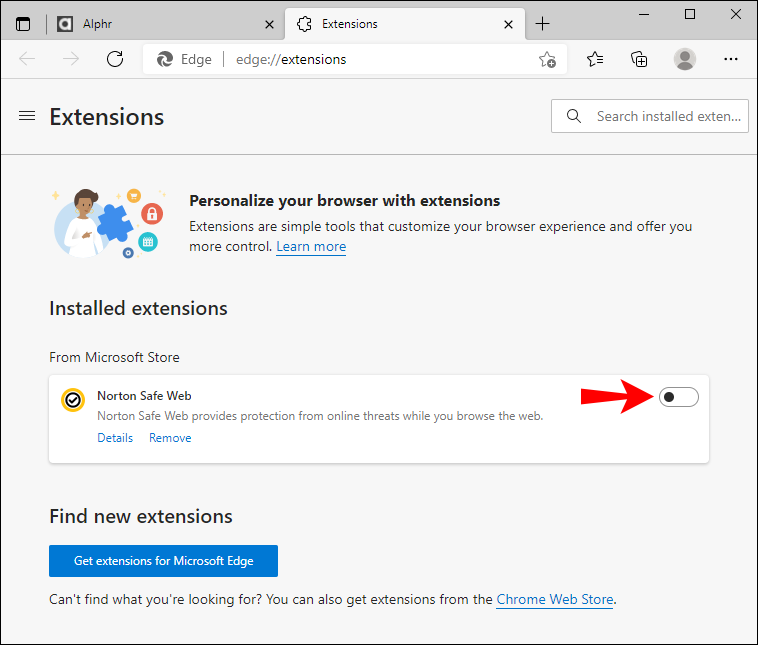758x645 pixels.
Task: Click the user profile avatar icon
Action: click(x=685, y=59)
